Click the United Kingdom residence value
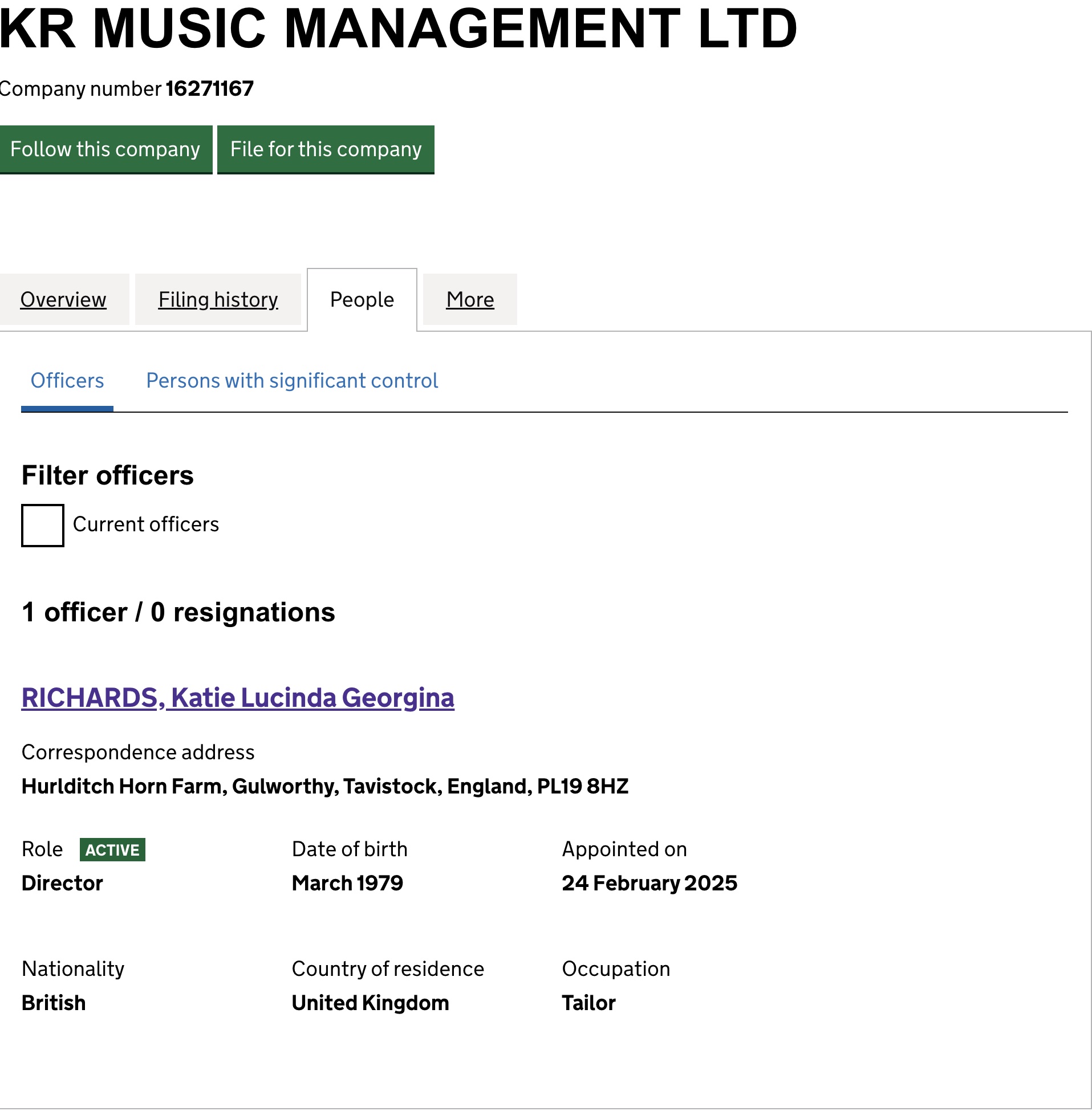The height and width of the screenshot is (1111, 1092). [x=371, y=1003]
